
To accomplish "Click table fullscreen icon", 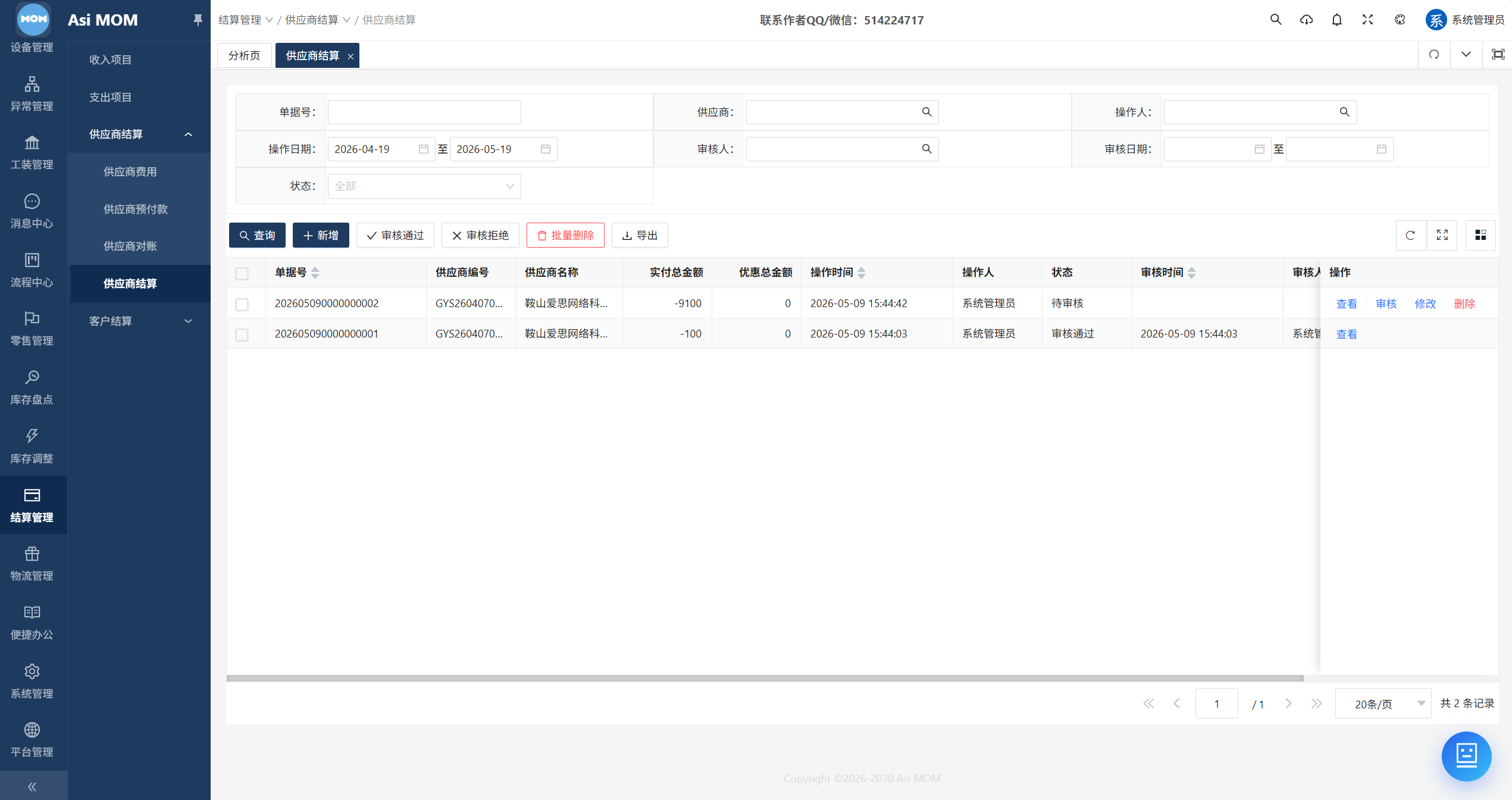I will pyautogui.click(x=1442, y=235).
